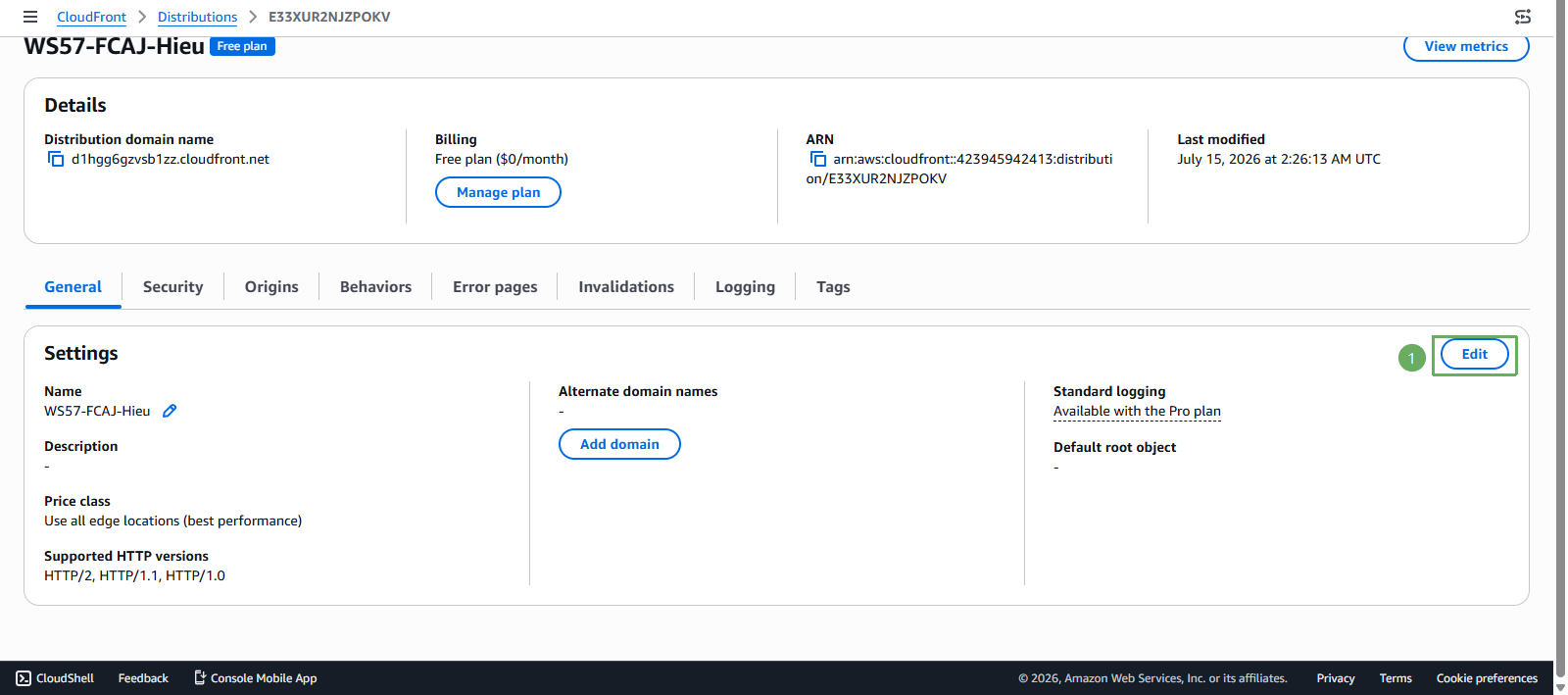1568x695 pixels.
Task: Switch to the Security tab
Action: click(x=173, y=287)
